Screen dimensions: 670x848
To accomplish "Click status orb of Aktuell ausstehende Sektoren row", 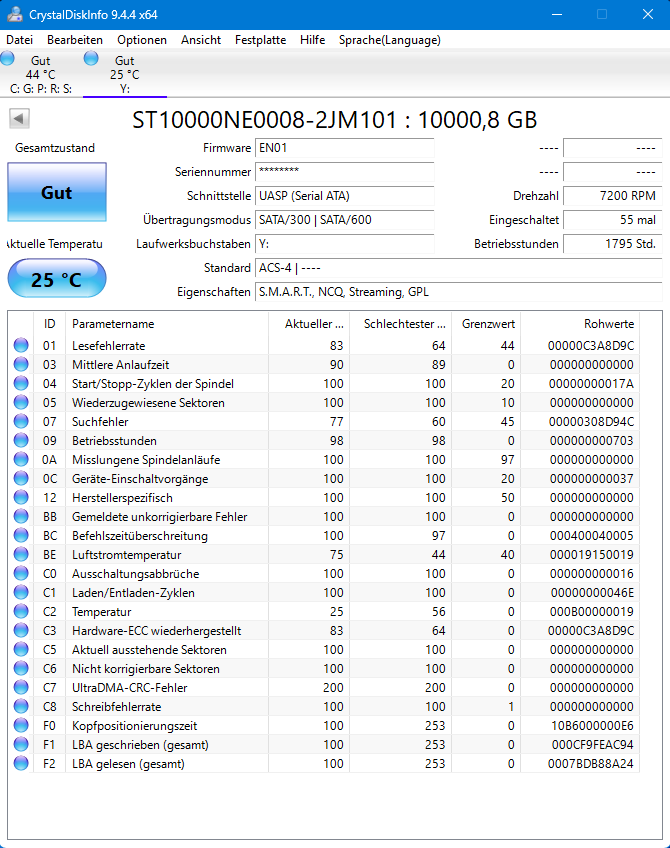I will point(21,650).
